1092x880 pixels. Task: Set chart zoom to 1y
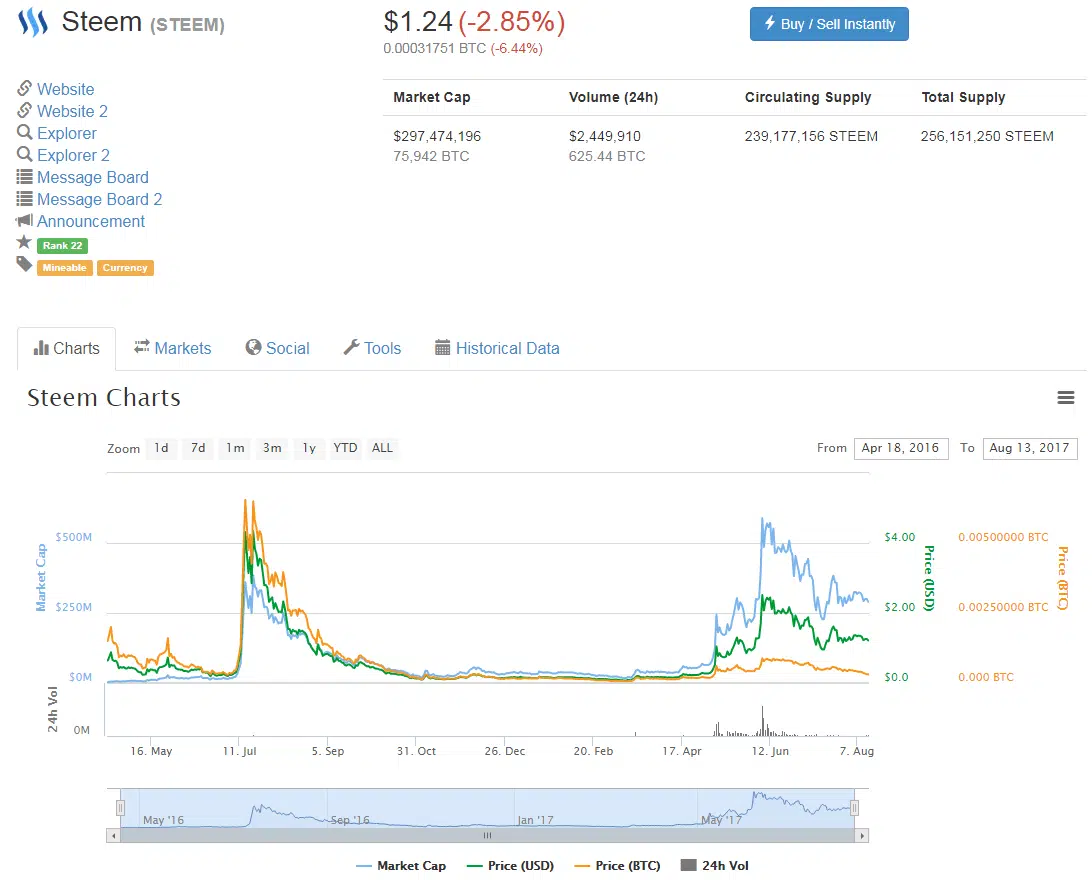tap(309, 448)
